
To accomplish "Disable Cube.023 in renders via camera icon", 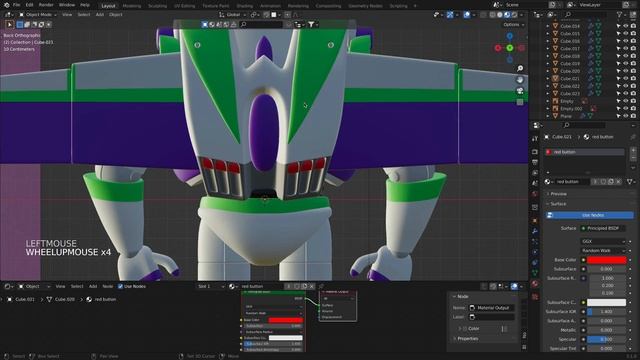I will [633, 93].
